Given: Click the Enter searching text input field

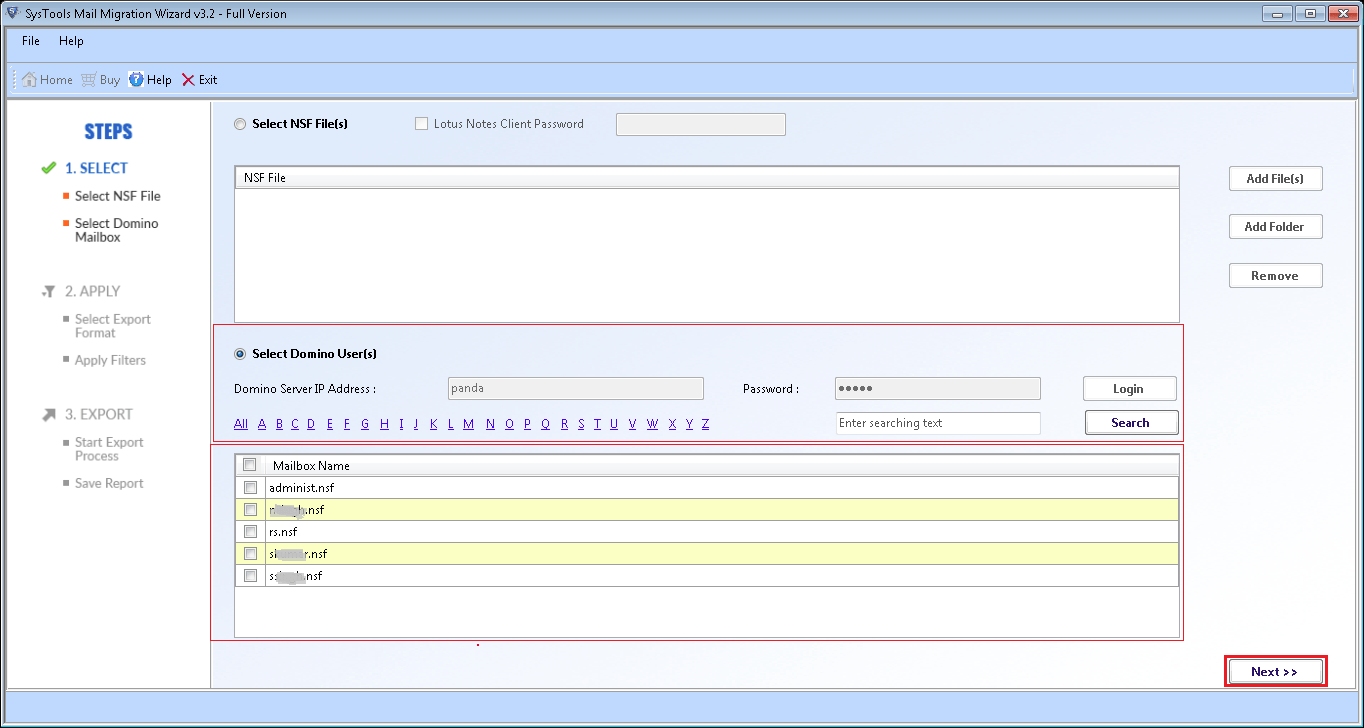Looking at the screenshot, I should coord(937,422).
